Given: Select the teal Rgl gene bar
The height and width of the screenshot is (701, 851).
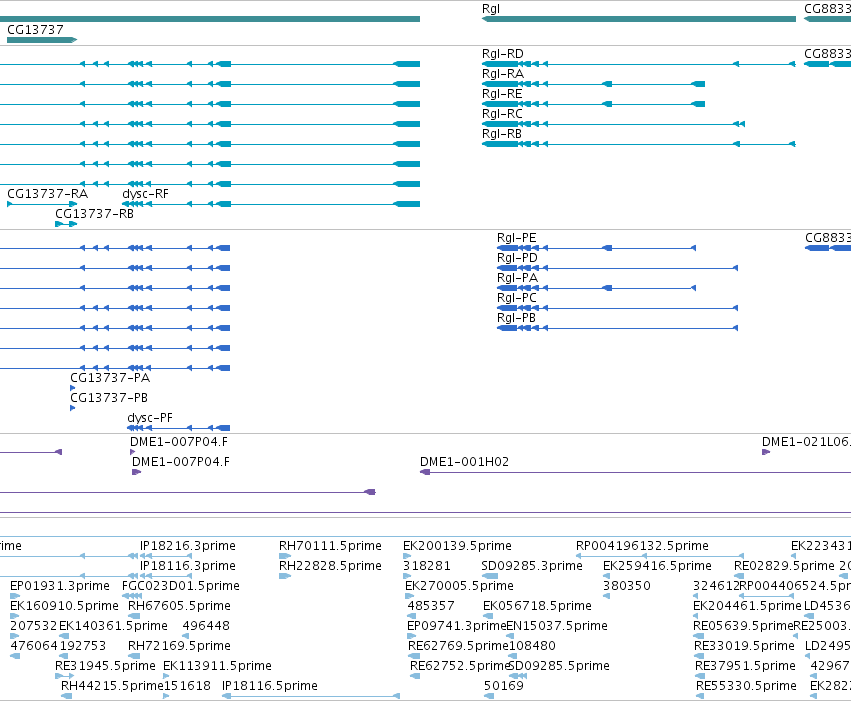Looking at the screenshot, I should [x=639, y=19].
